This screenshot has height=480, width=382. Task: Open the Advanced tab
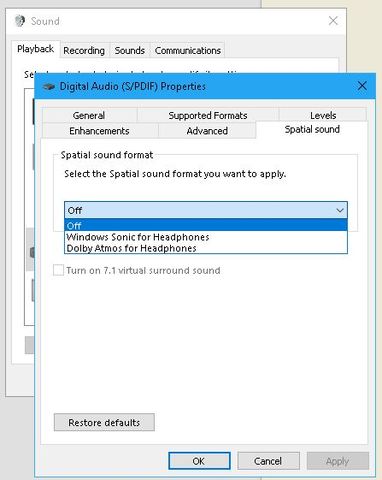tap(207, 131)
